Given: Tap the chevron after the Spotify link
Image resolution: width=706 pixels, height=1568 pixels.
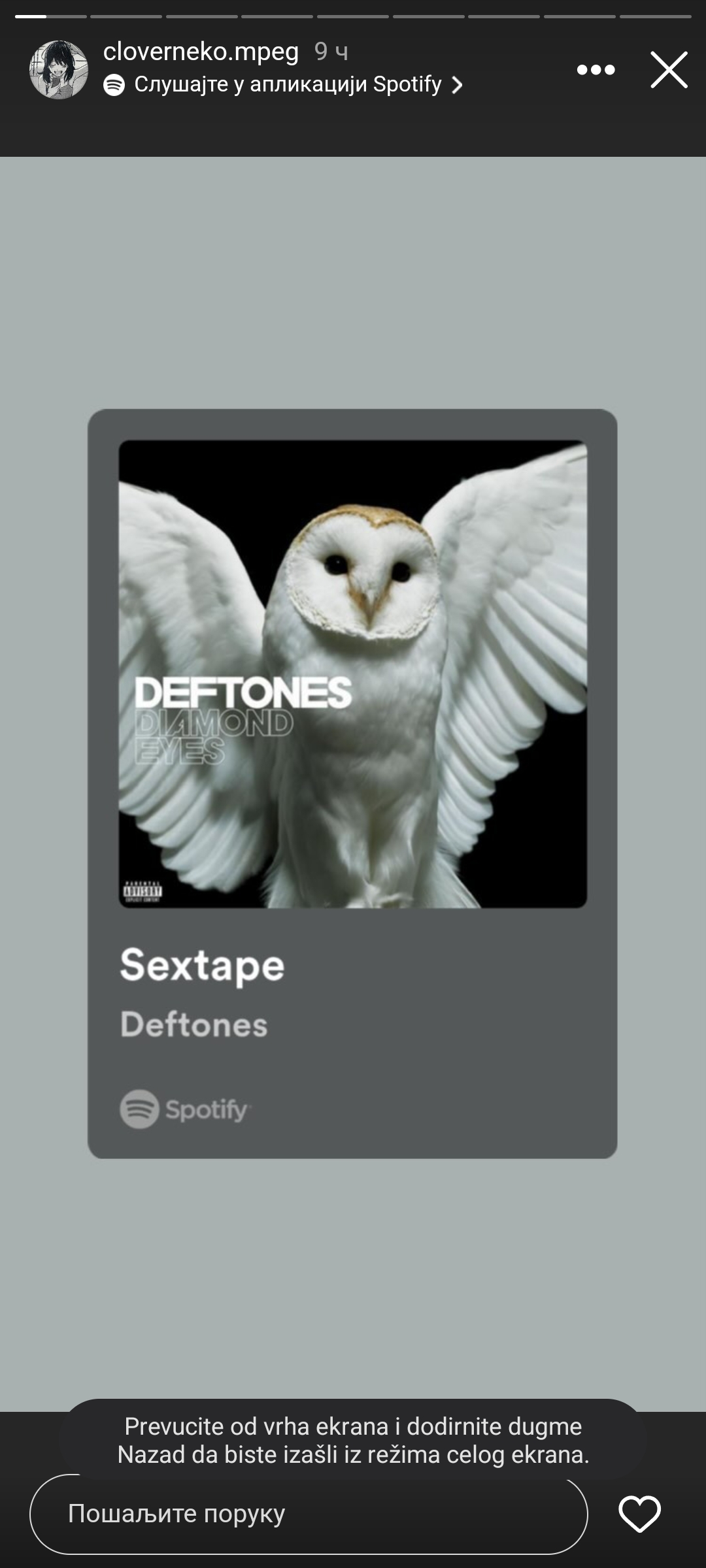Looking at the screenshot, I should coord(457,86).
